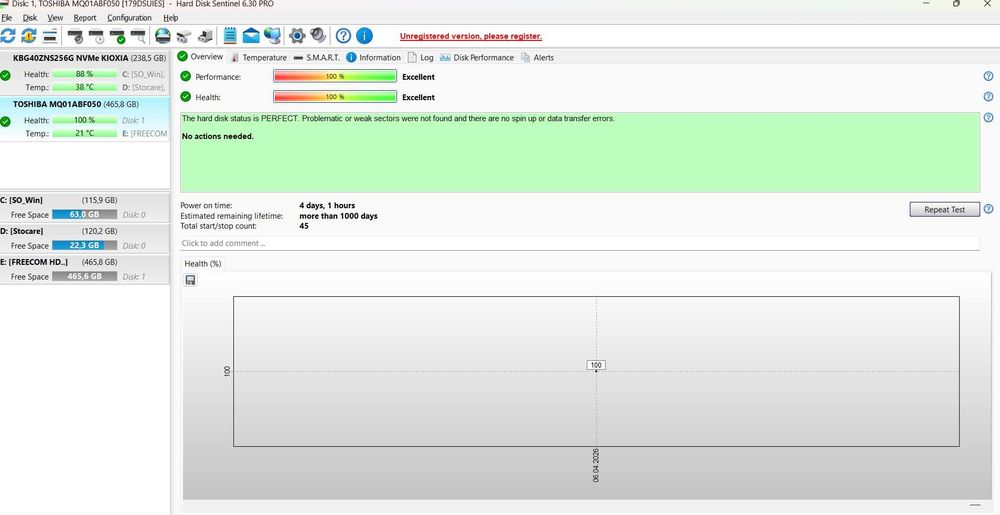Switch to the Information tab
Image resolution: width=1000 pixels, height=515 pixels.
coord(373,57)
